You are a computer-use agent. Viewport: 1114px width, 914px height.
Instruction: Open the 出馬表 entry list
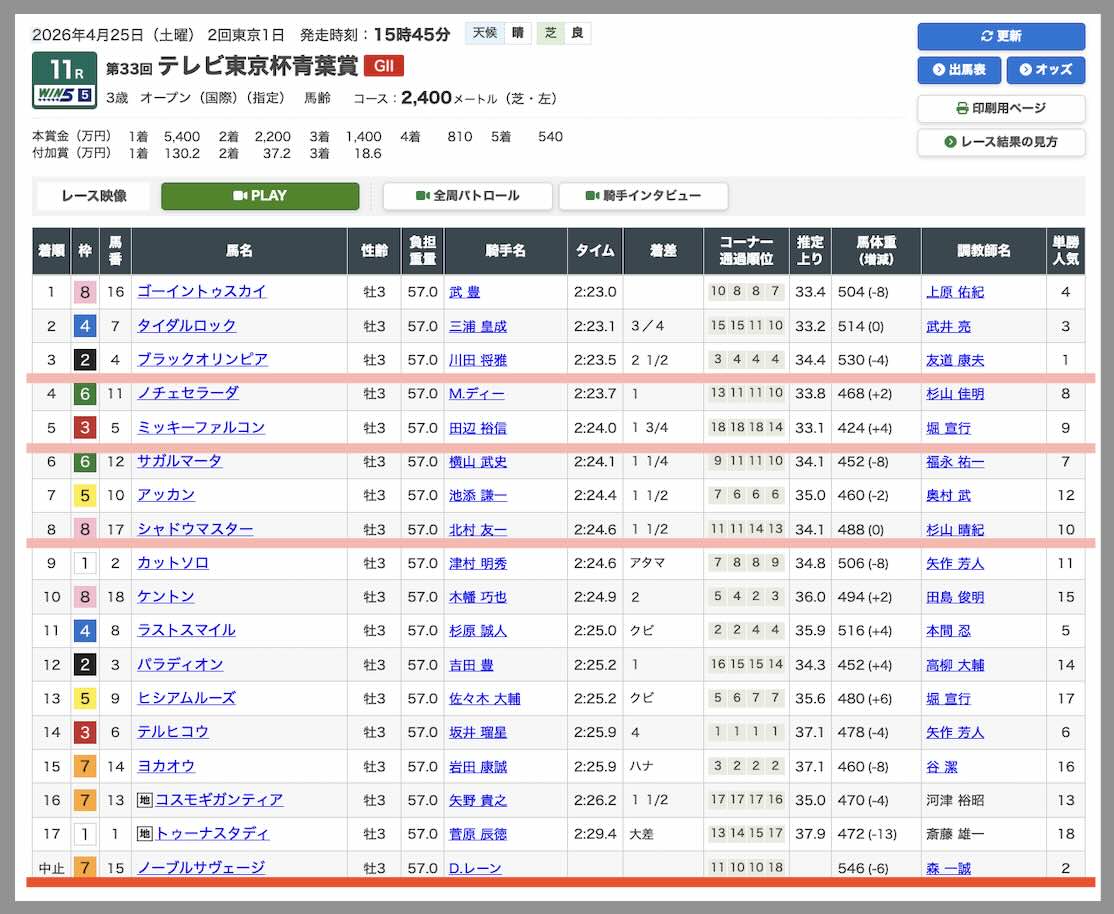point(959,70)
